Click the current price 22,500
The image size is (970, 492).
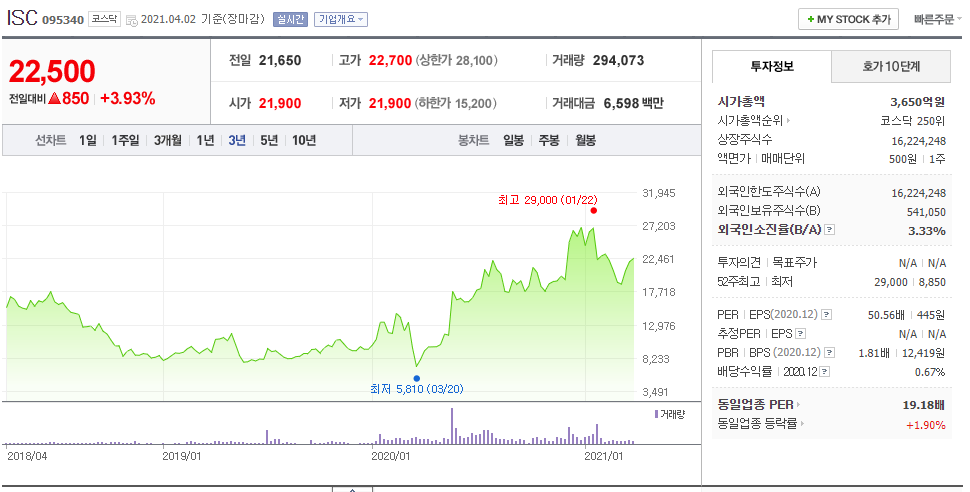coord(52,72)
